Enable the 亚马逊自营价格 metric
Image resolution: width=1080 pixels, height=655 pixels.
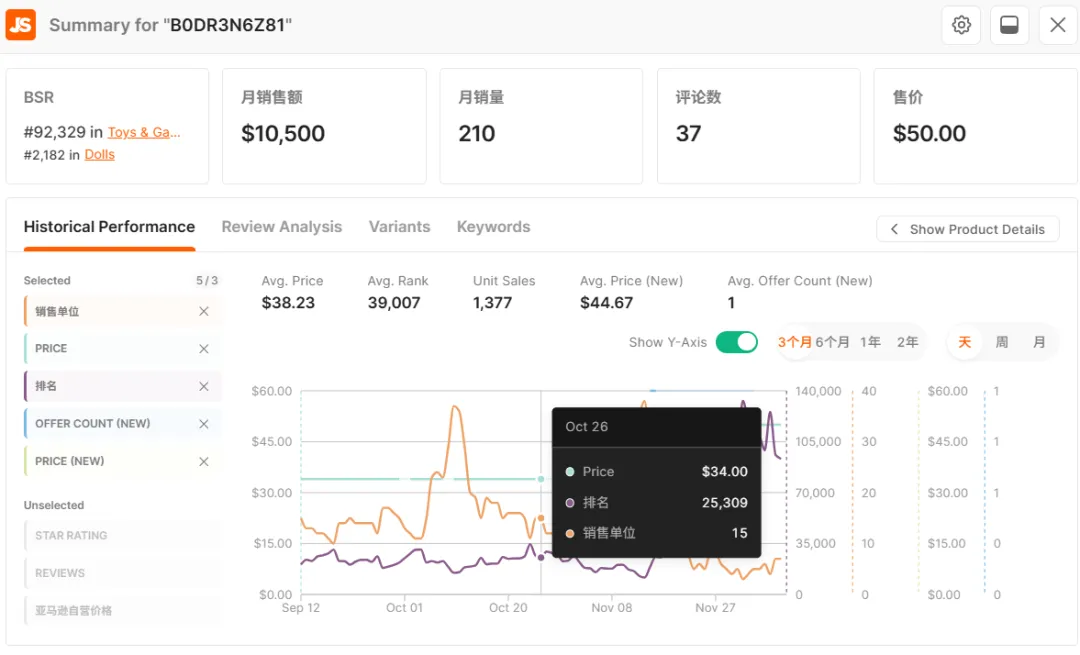tap(73, 611)
